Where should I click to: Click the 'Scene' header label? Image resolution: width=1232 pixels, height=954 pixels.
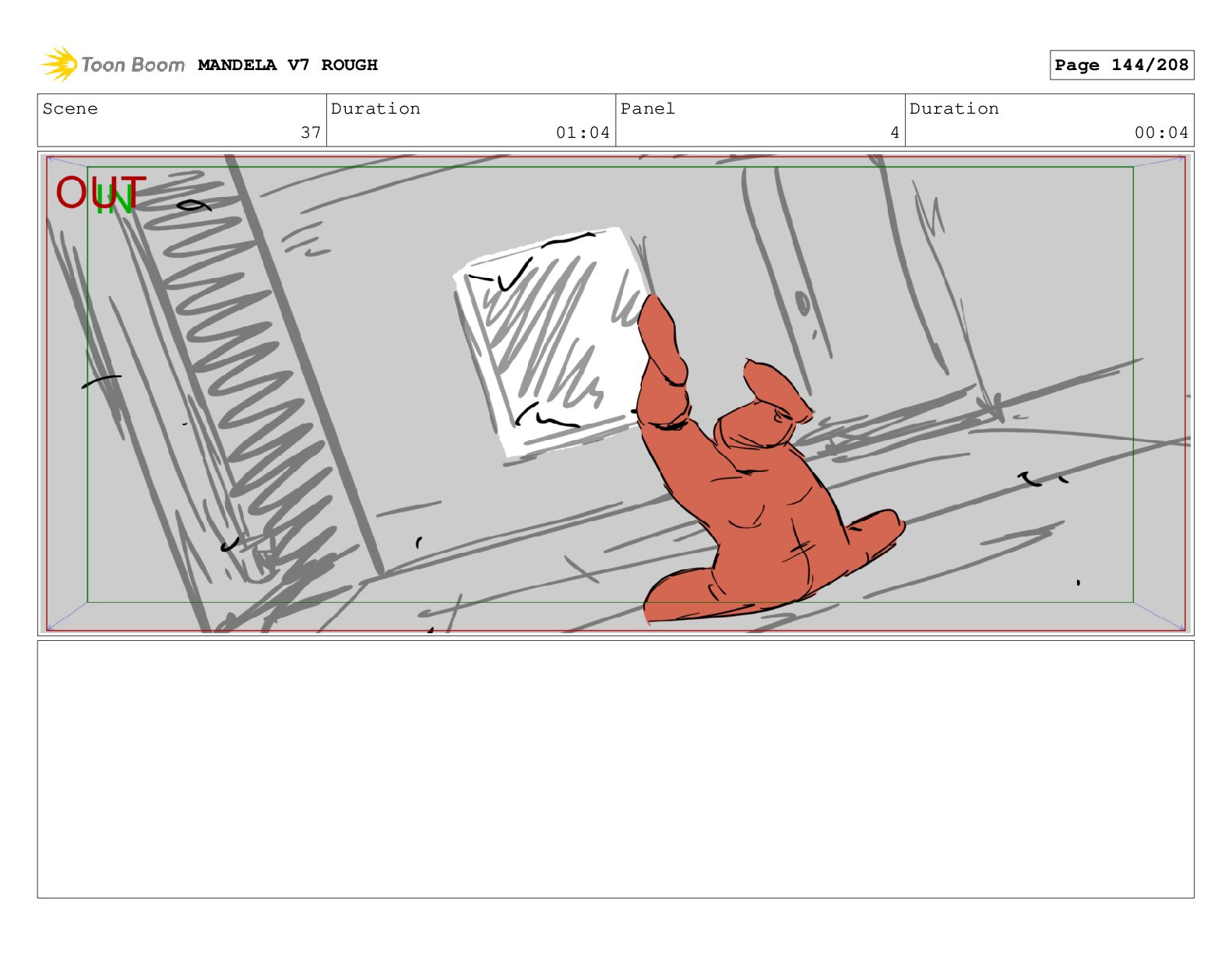click(x=70, y=109)
